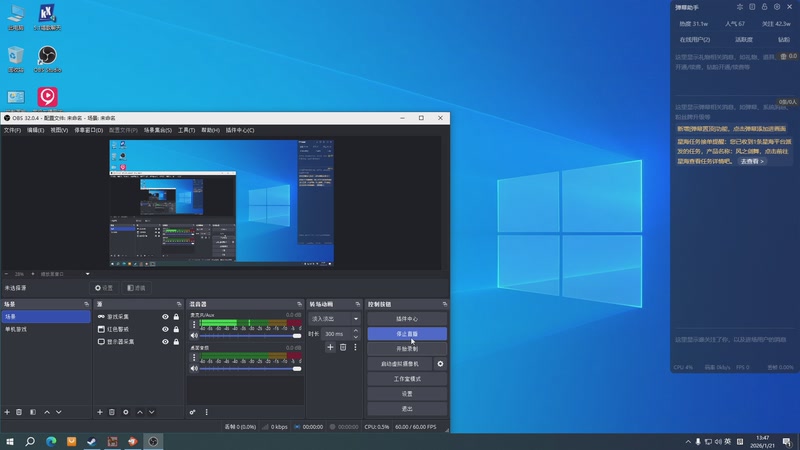
Task: Click 去查看 link in 弹幕助手 panel
Action: [x=752, y=161]
